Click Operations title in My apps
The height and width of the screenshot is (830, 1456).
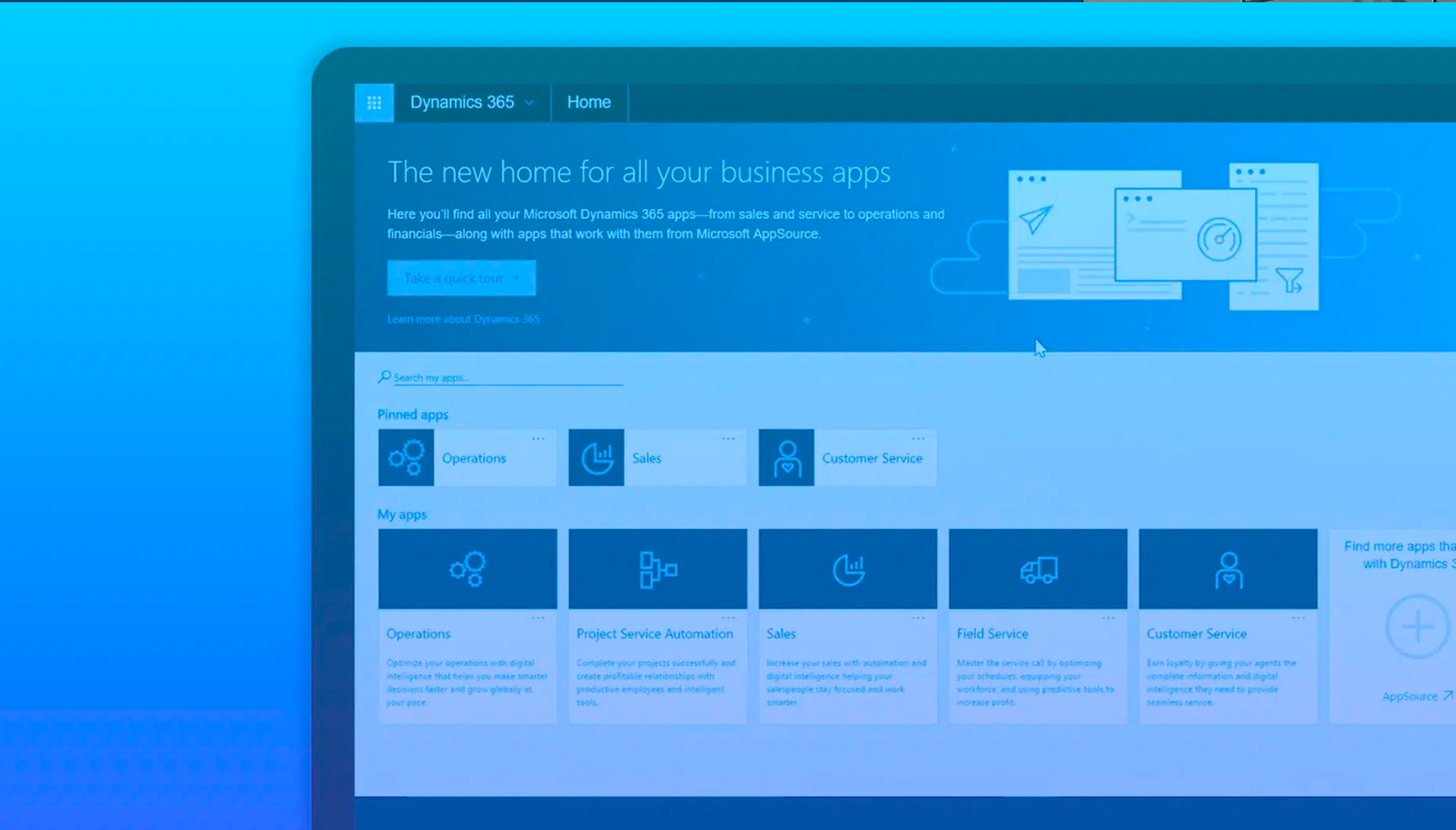(418, 634)
